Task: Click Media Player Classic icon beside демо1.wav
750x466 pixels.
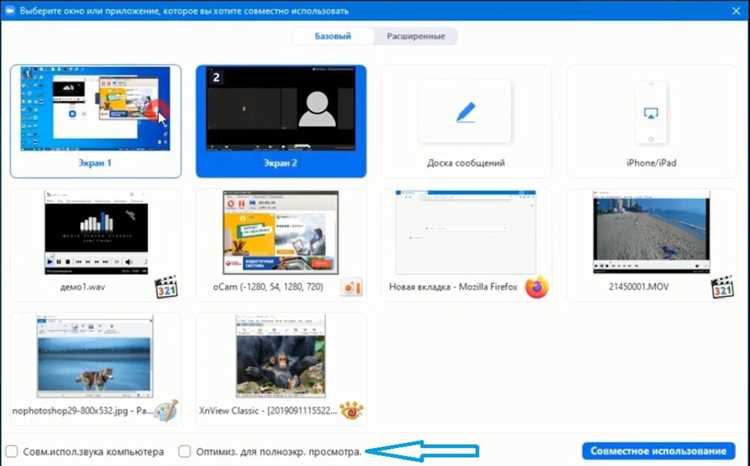Action: pos(166,288)
